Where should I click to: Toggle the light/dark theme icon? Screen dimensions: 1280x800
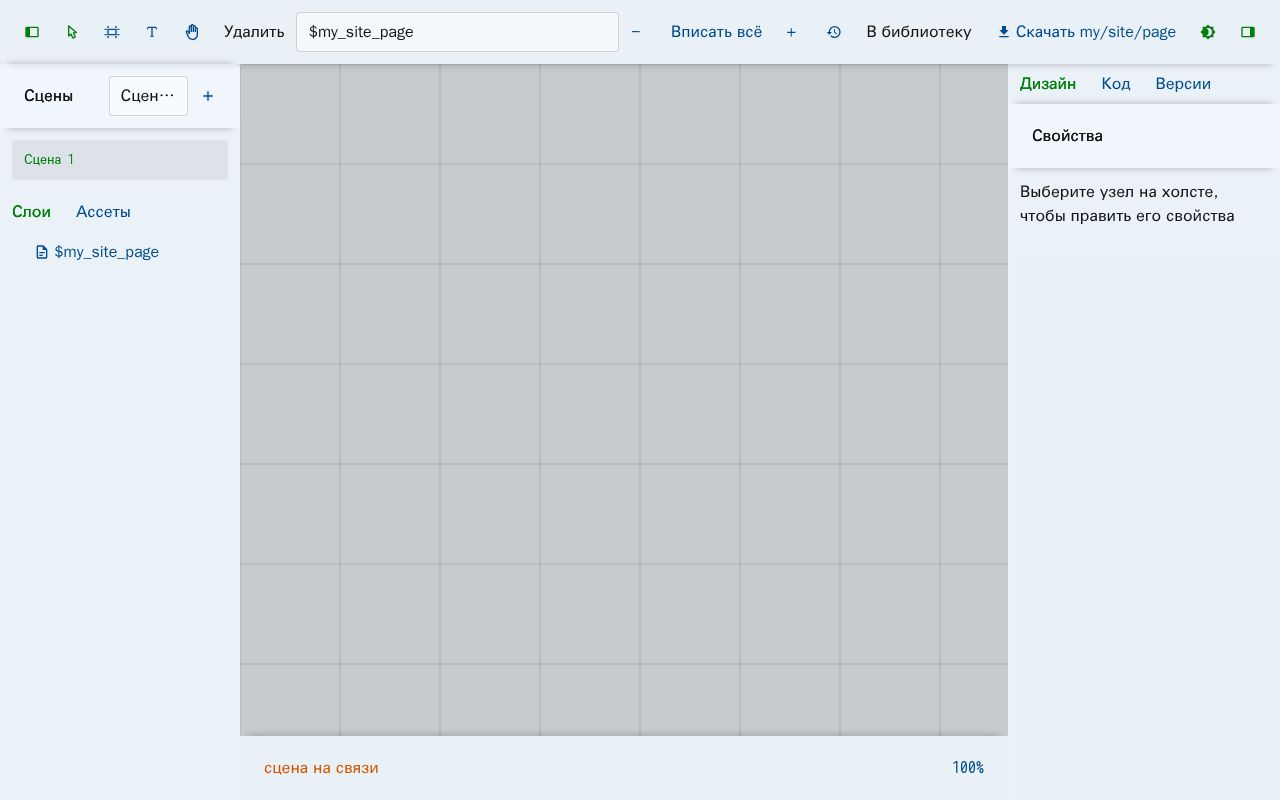pyautogui.click(x=1208, y=32)
